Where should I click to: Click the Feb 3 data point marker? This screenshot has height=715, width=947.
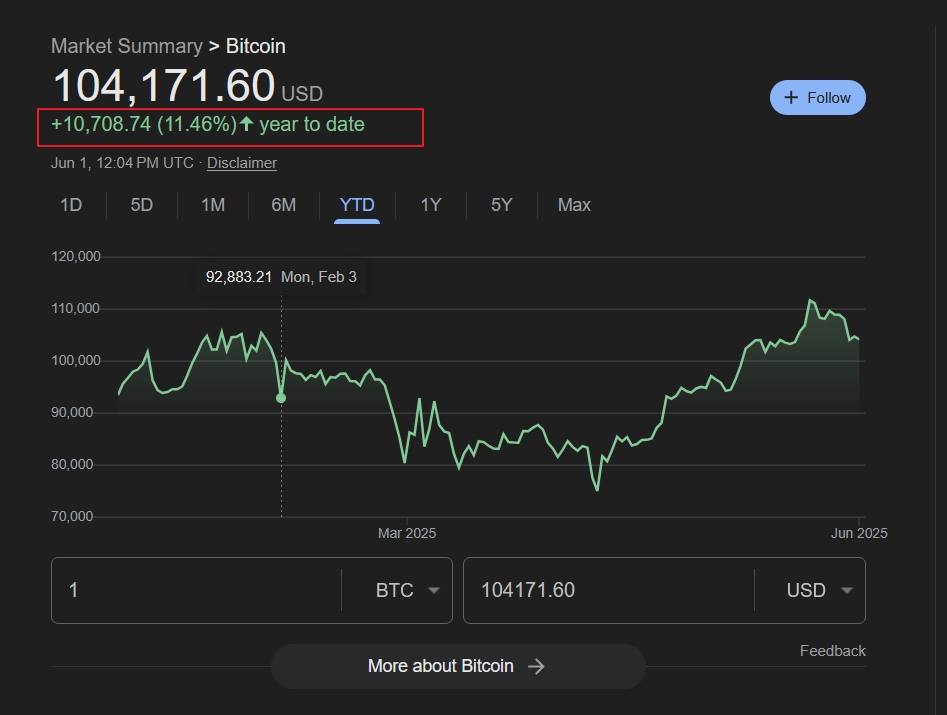point(281,398)
